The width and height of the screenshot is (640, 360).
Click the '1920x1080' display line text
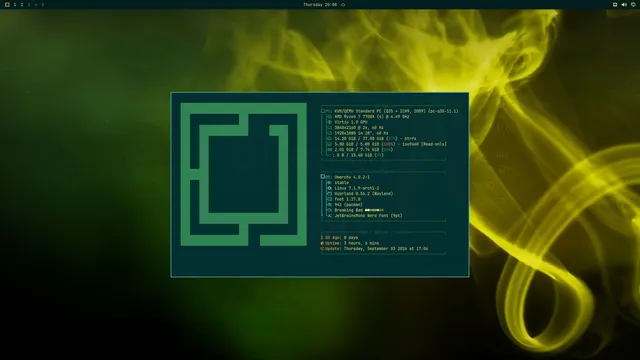click(x=362, y=133)
